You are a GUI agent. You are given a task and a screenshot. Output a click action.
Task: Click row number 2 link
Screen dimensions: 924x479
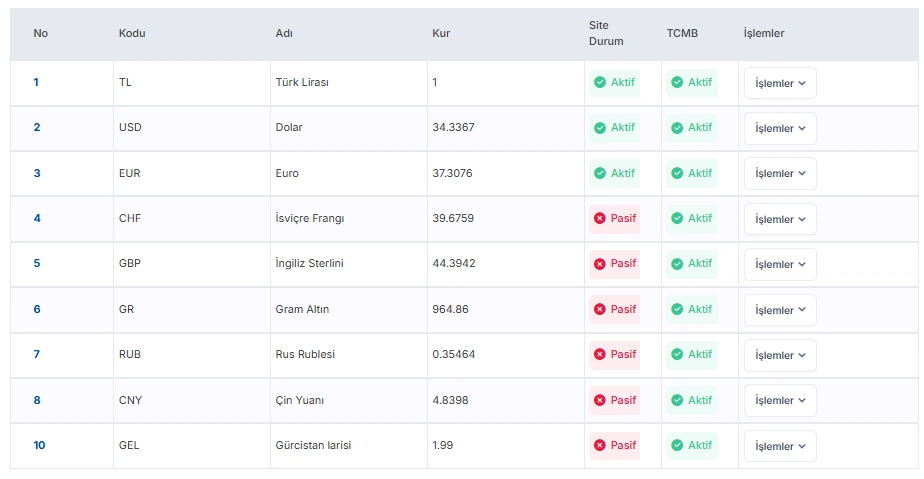click(x=37, y=127)
